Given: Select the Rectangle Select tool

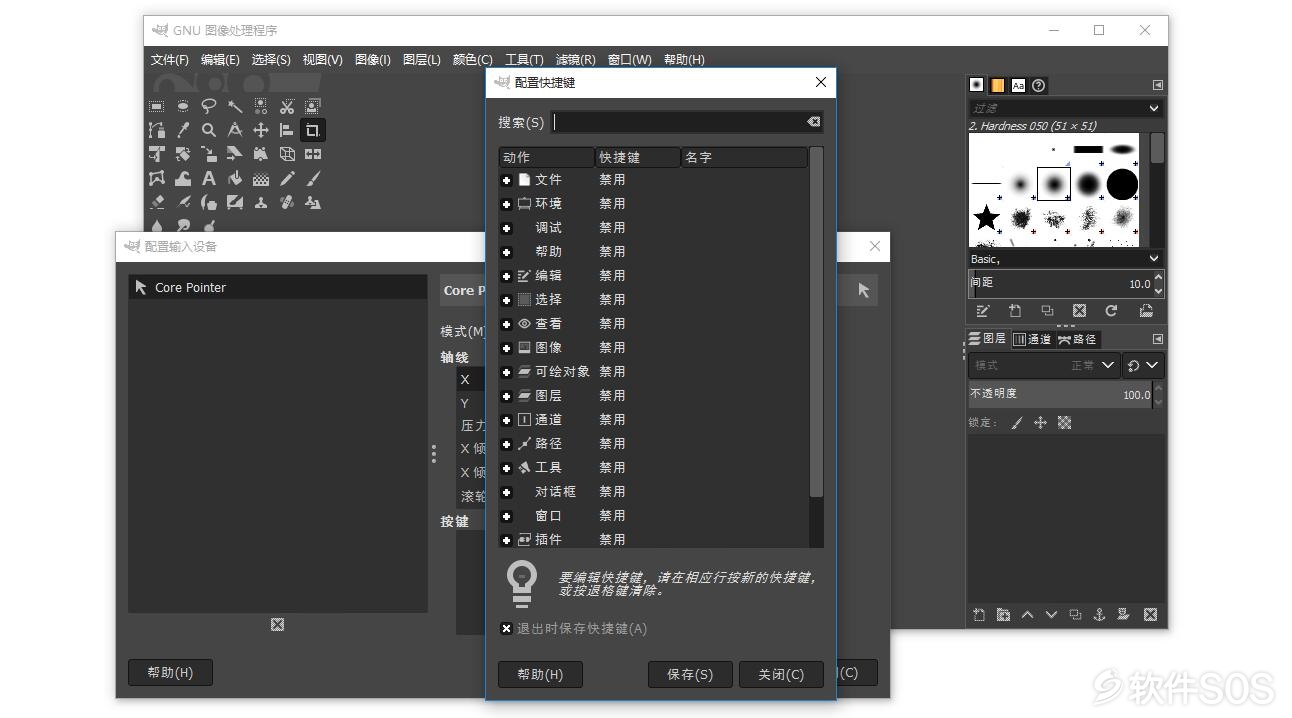Looking at the screenshot, I should click(157, 106).
